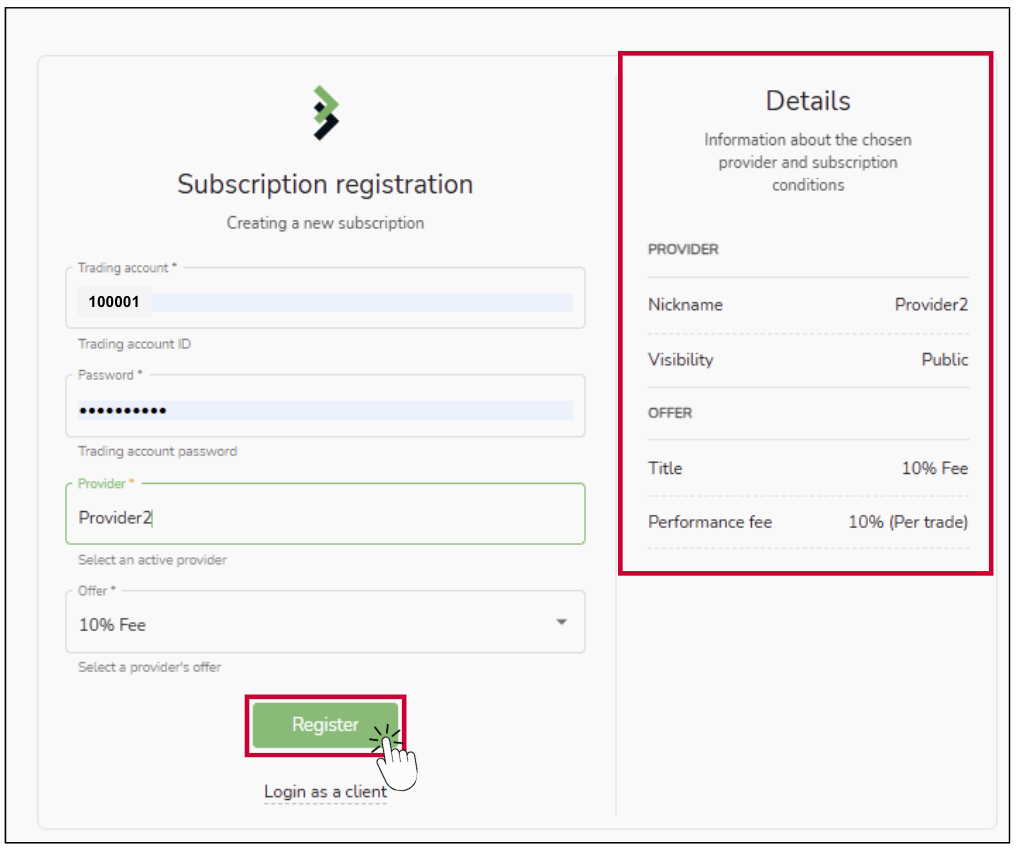Click the Nickname label in Details

tap(685, 305)
